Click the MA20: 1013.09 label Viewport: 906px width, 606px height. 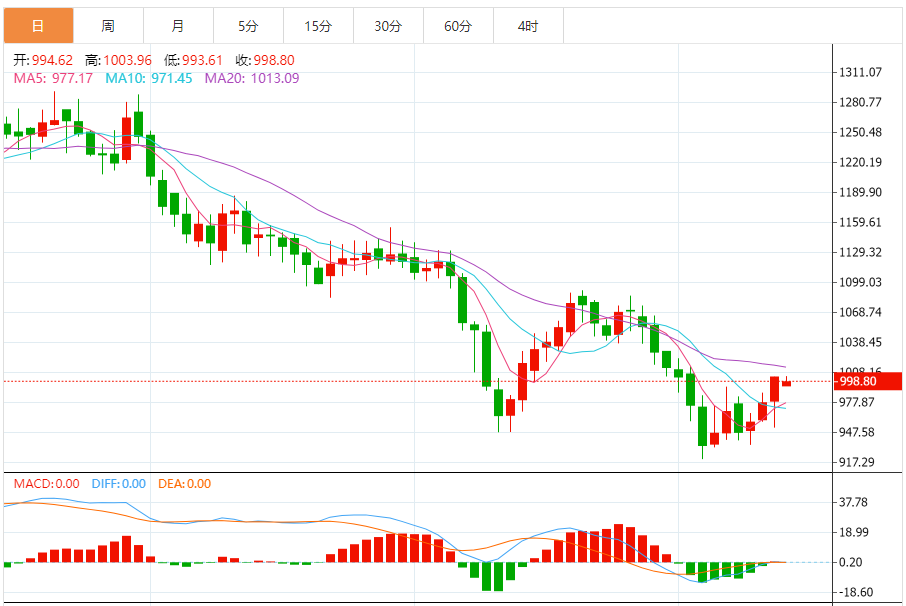252,78
